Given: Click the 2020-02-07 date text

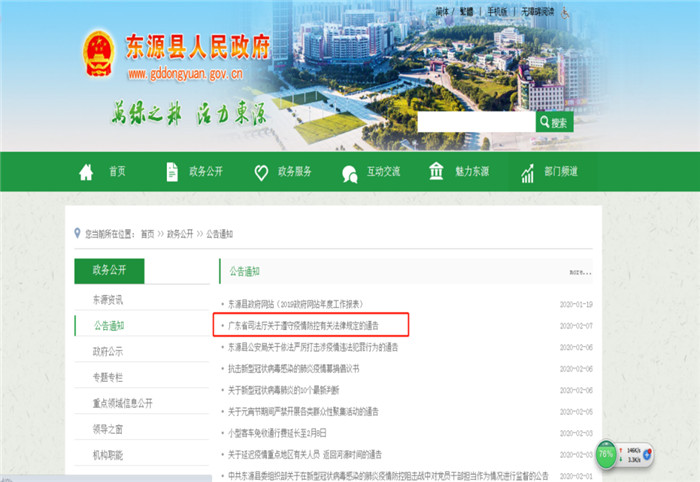Looking at the screenshot, I should tap(576, 326).
